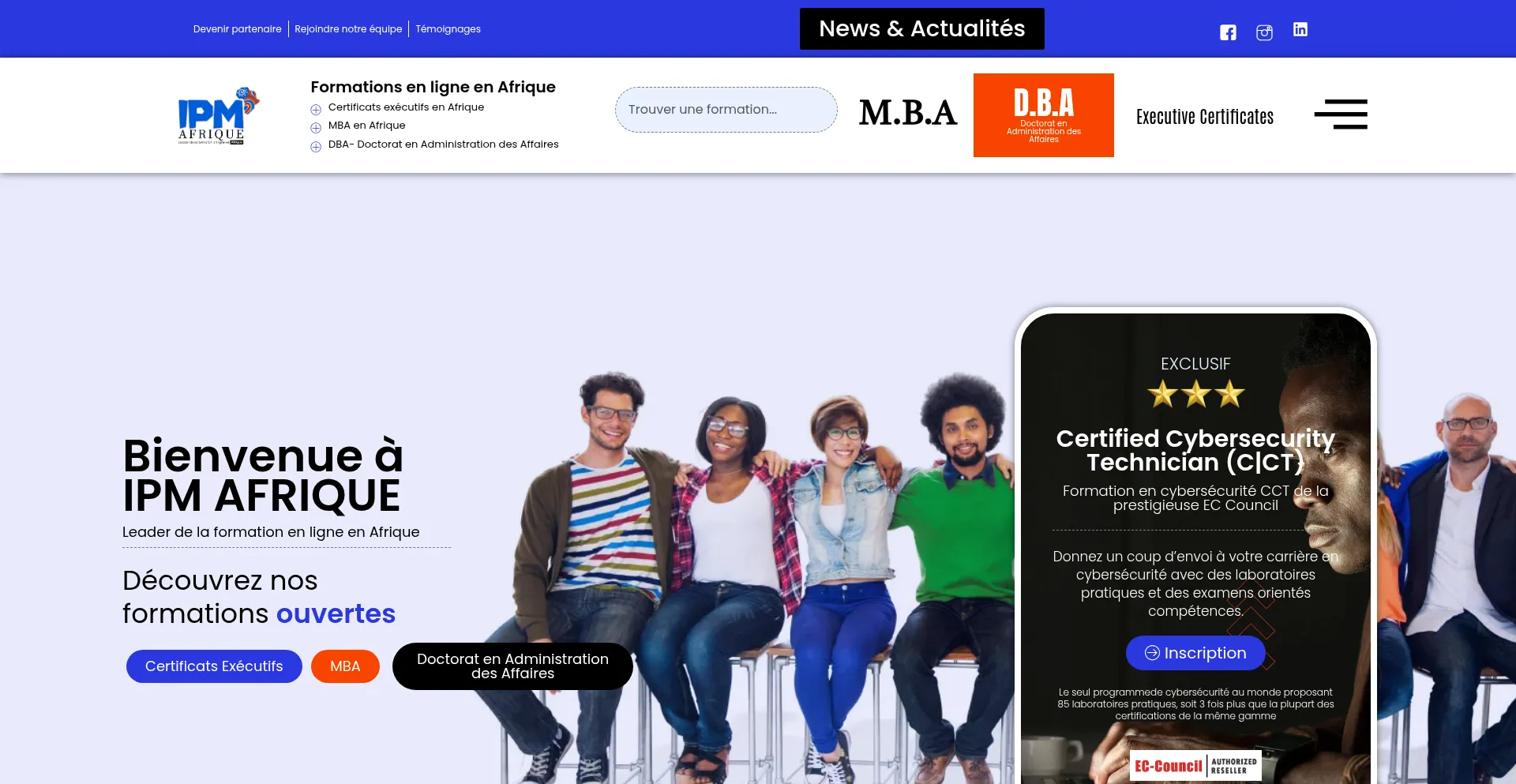This screenshot has height=784, width=1516.
Task: Click plus icon beside MBA en Afrique
Action: point(316,127)
